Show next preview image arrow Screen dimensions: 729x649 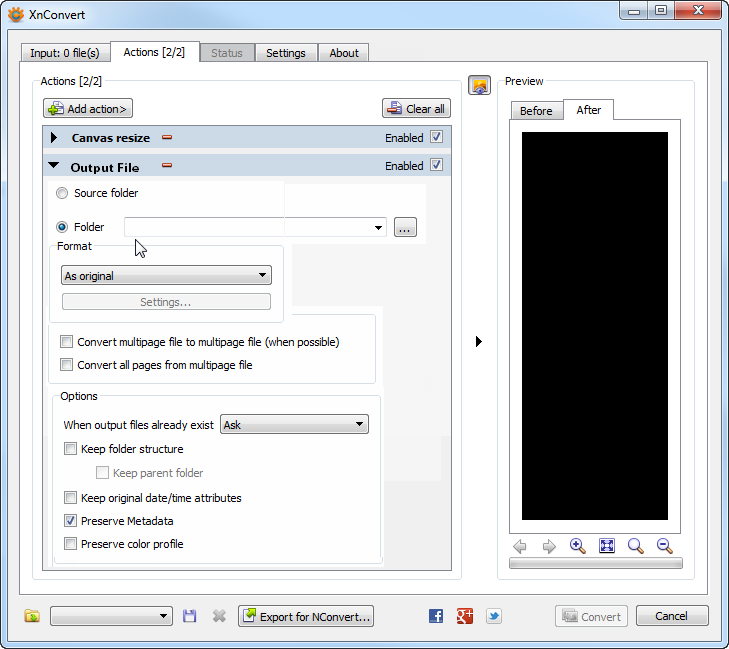click(549, 546)
